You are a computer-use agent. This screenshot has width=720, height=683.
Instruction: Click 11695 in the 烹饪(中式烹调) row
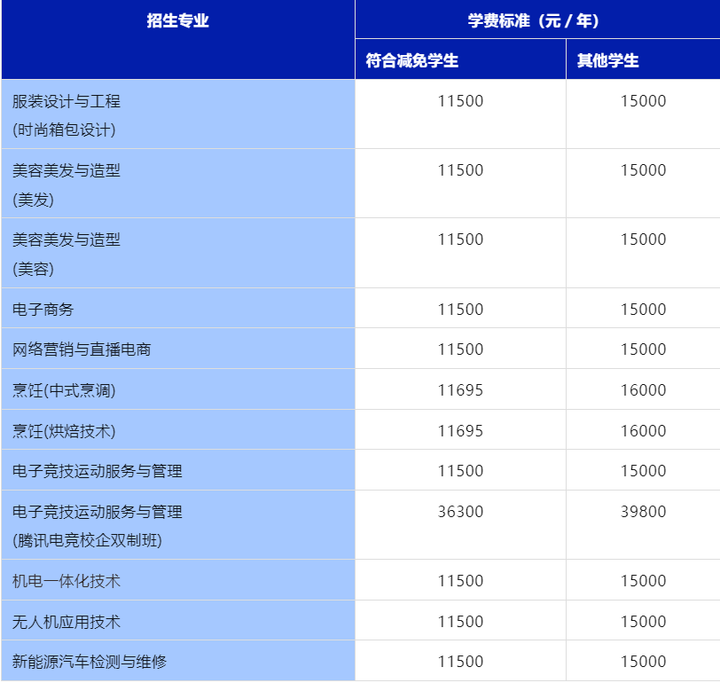click(x=460, y=390)
